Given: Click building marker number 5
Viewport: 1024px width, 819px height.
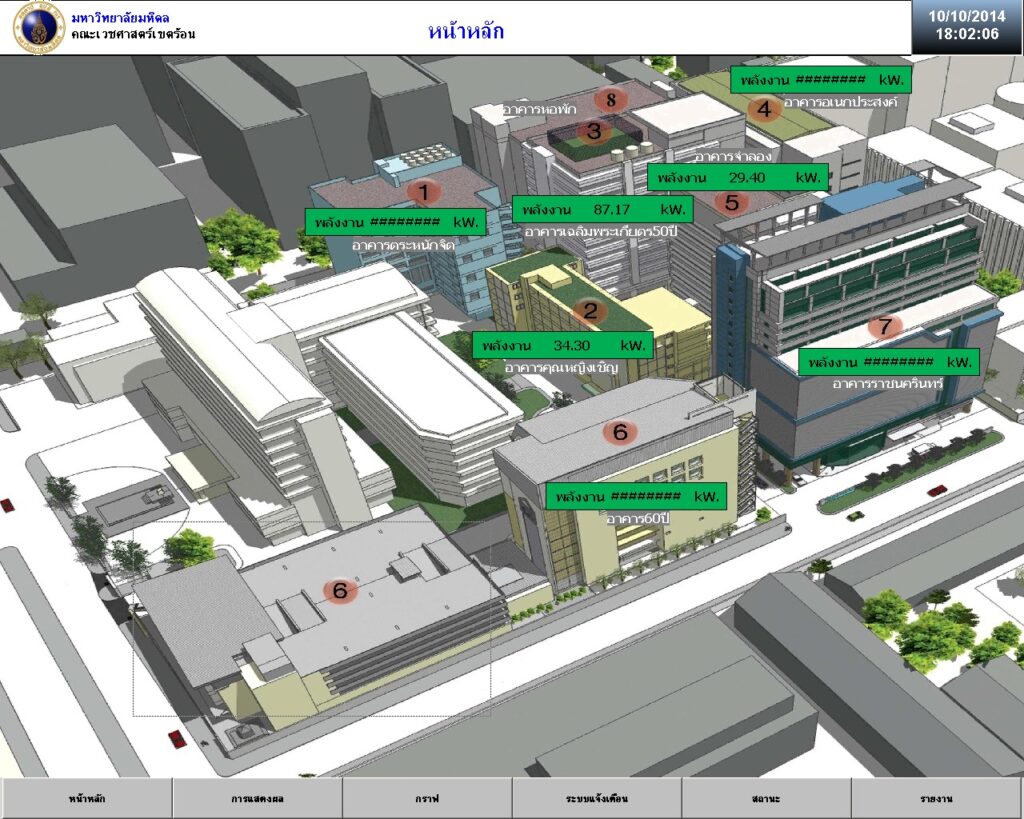Looking at the screenshot, I should (x=731, y=202).
